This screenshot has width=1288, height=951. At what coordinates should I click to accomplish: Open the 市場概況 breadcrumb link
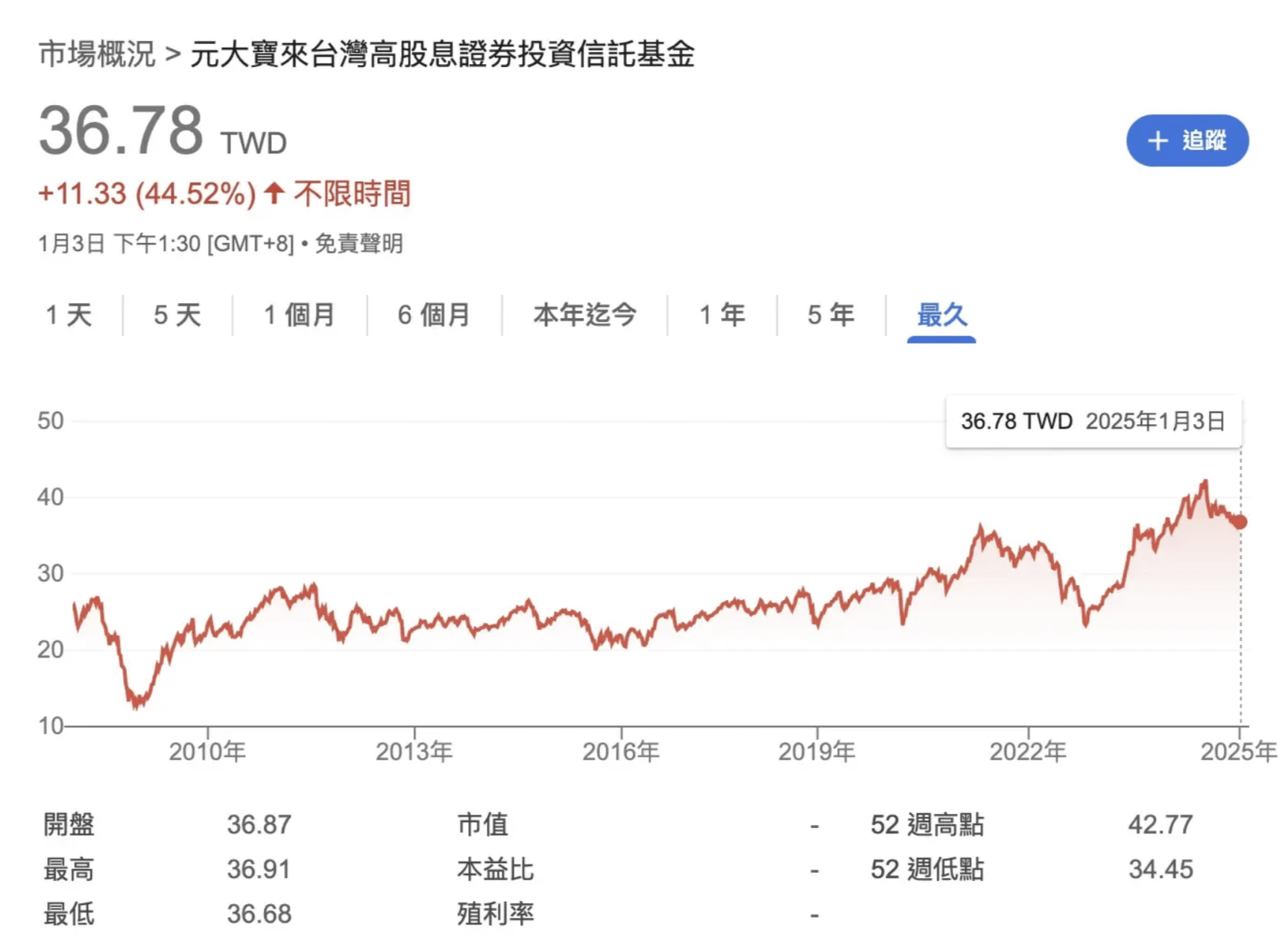point(97,54)
